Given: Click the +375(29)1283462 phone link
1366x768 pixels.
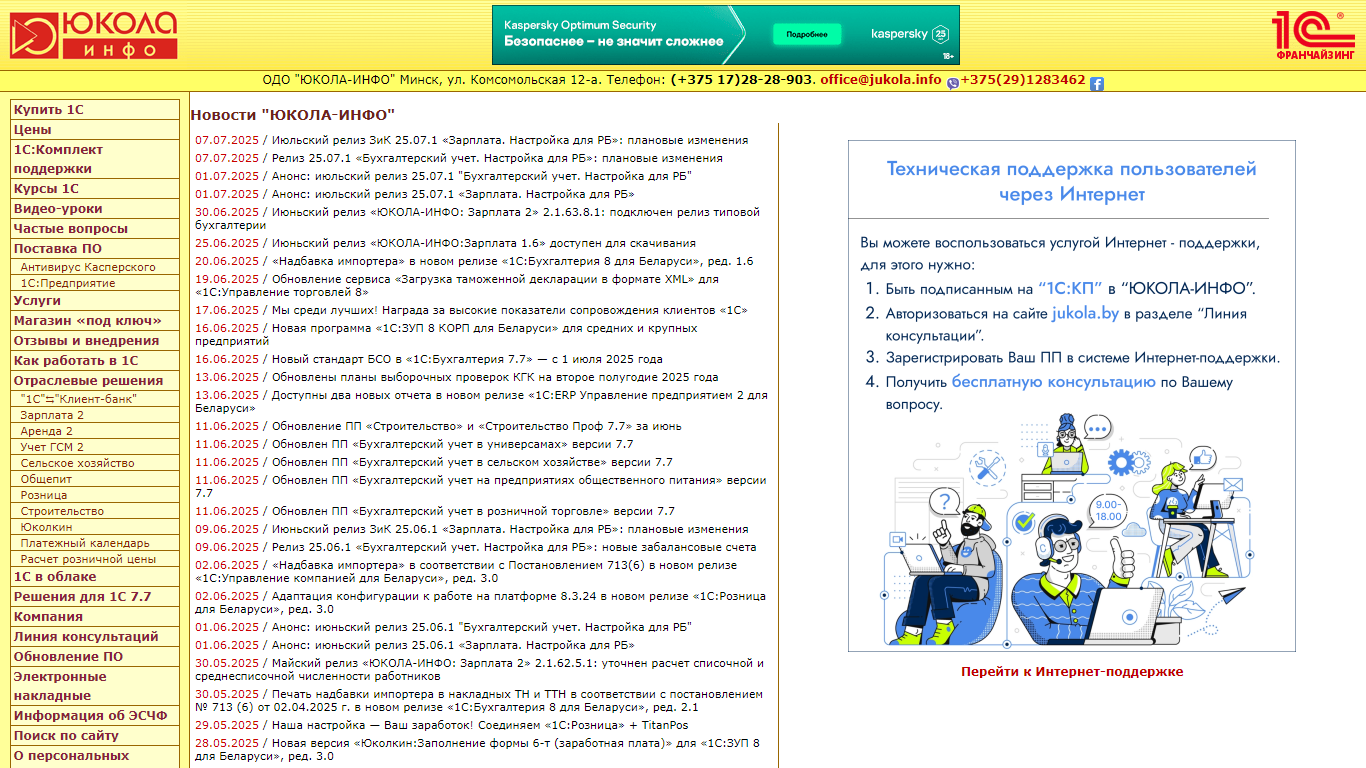Looking at the screenshot, I should 1023,80.
